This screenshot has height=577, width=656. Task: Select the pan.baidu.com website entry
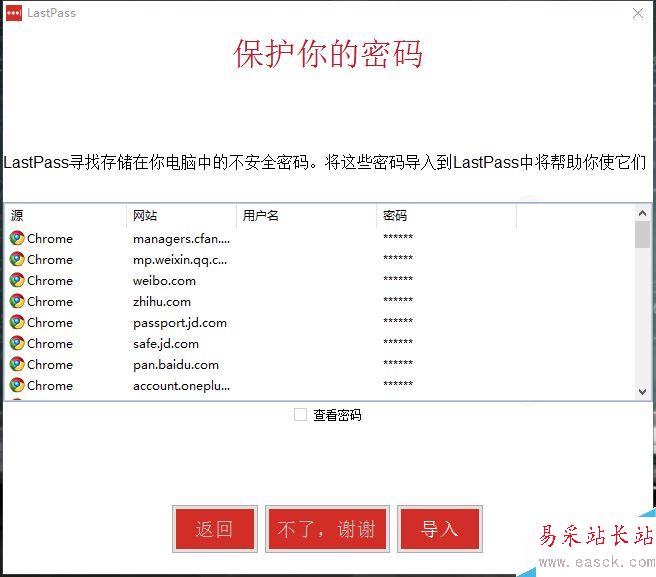[176, 365]
